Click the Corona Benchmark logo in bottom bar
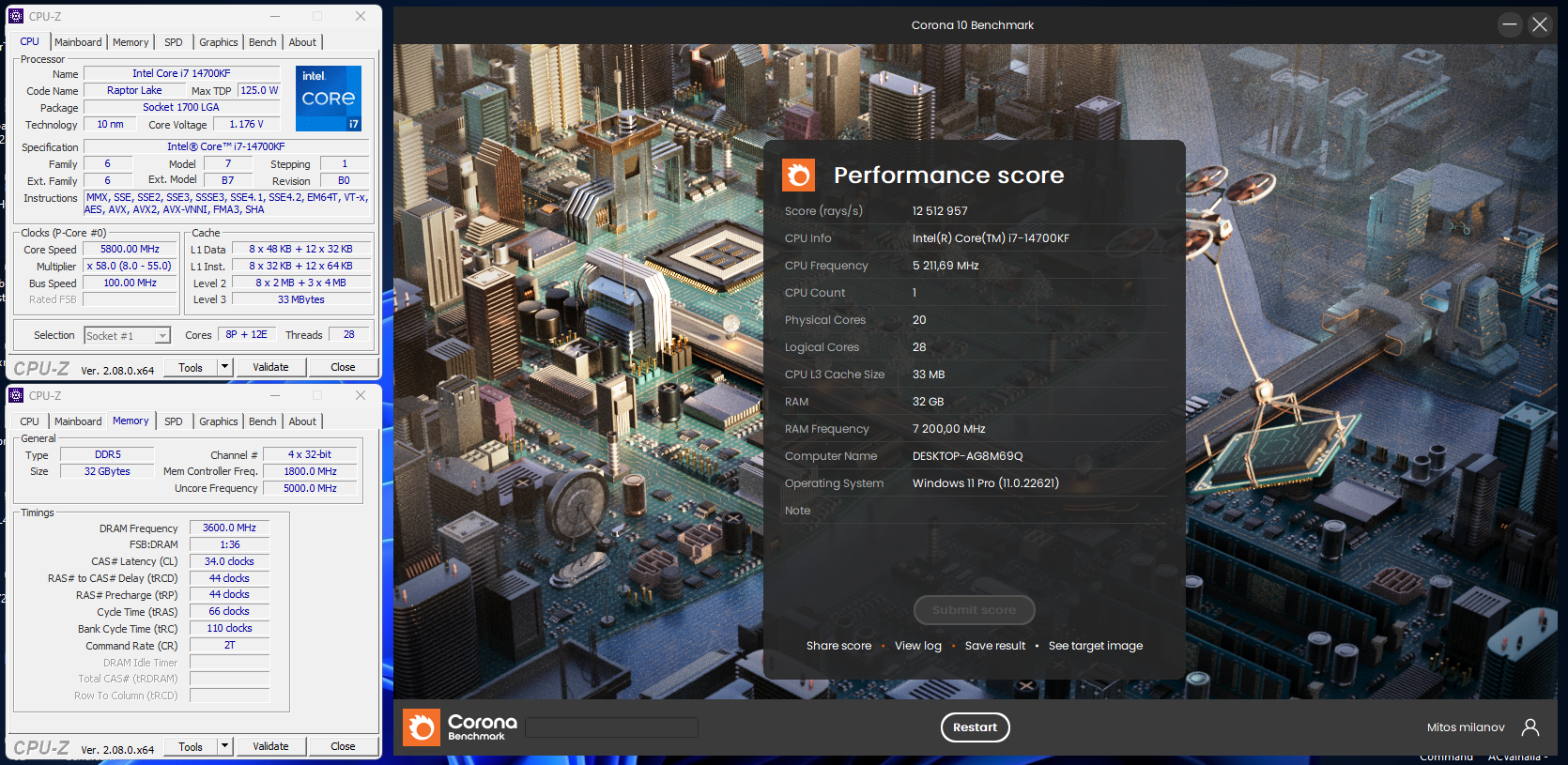This screenshot has width=1568, height=765. coord(460,727)
